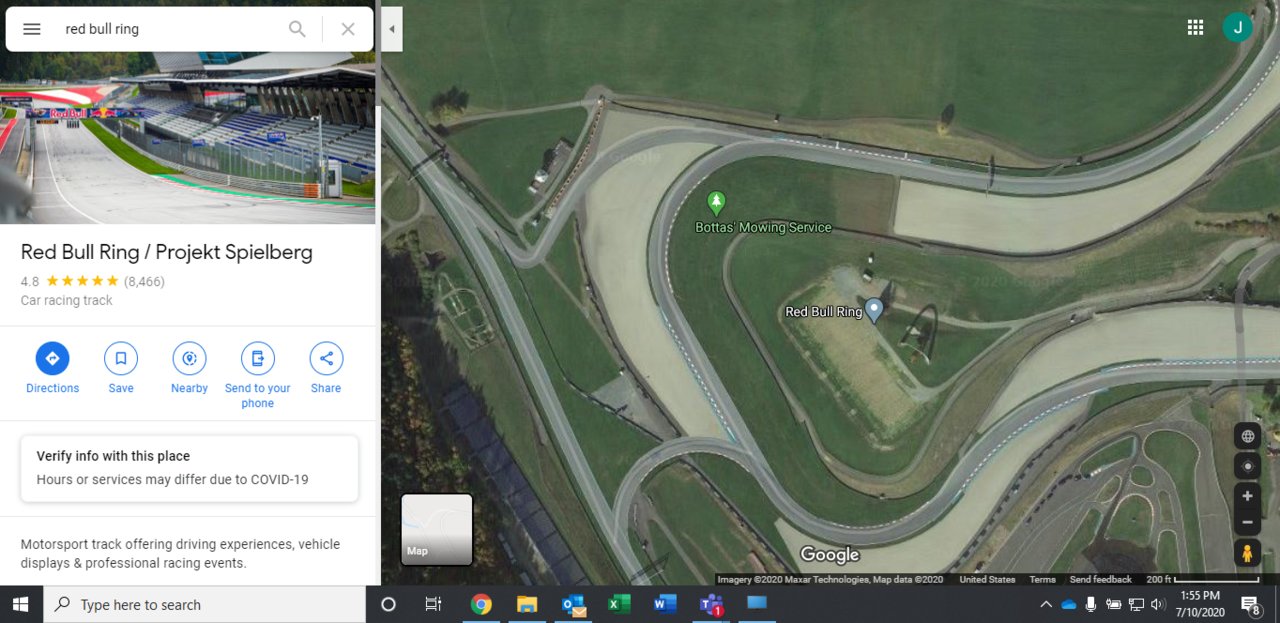The image size is (1280, 623).
Task: Click the 4.8 rating value
Action: click(30, 281)
